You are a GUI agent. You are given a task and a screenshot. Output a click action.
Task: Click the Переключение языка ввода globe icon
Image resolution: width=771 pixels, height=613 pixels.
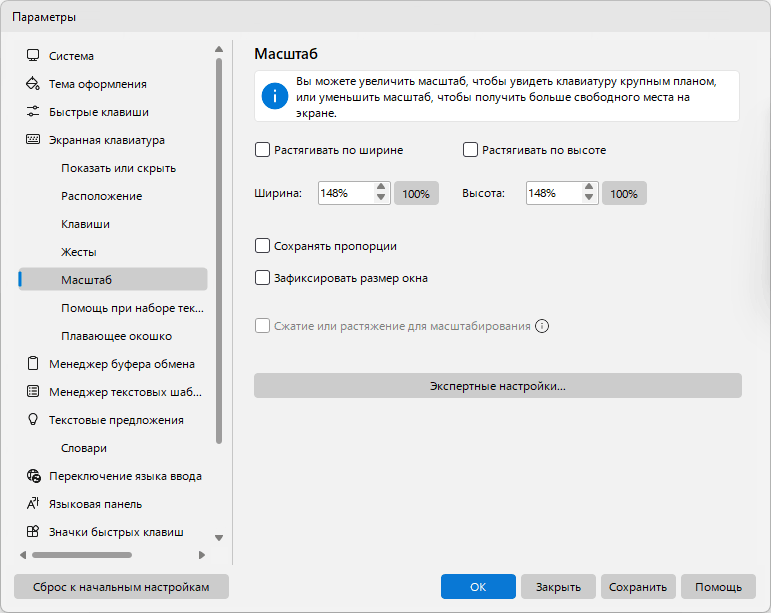[x=33, y=476]
